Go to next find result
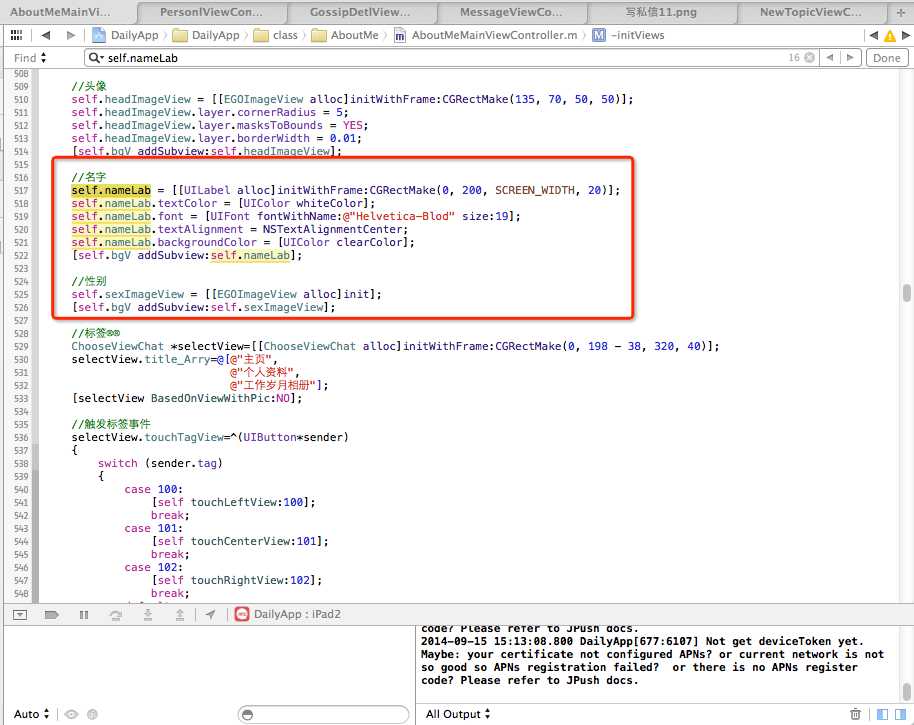This screenshot has height=725, width=914. pyautogui.click(x=850, y=58)
